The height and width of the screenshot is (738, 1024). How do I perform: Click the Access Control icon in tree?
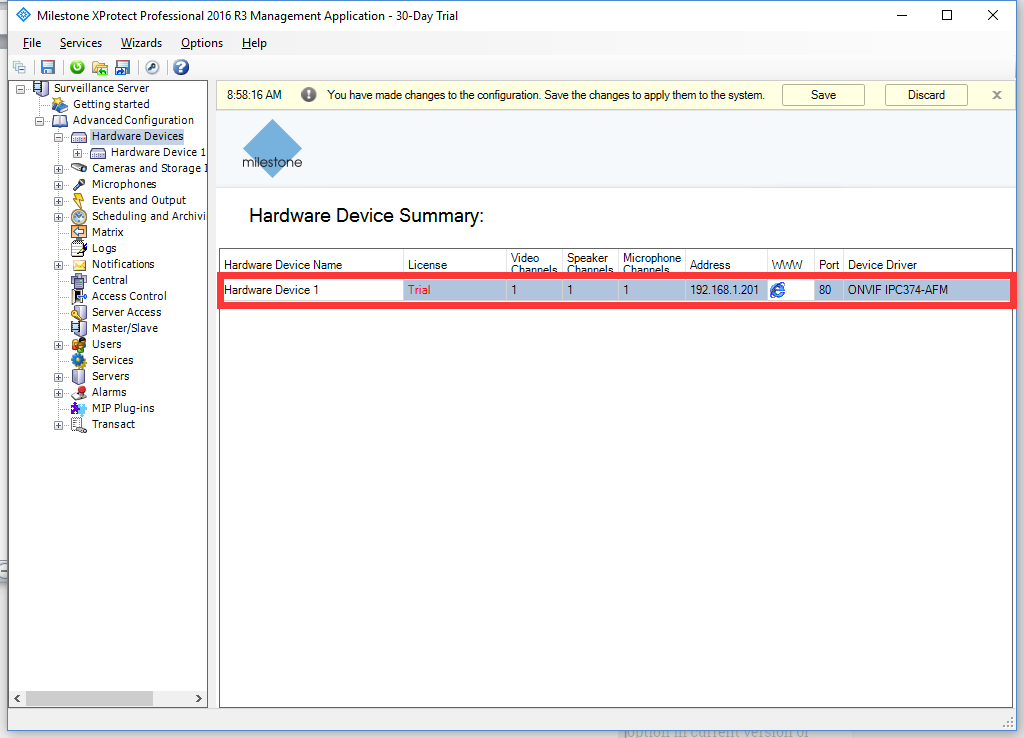[x=79, y=297]
